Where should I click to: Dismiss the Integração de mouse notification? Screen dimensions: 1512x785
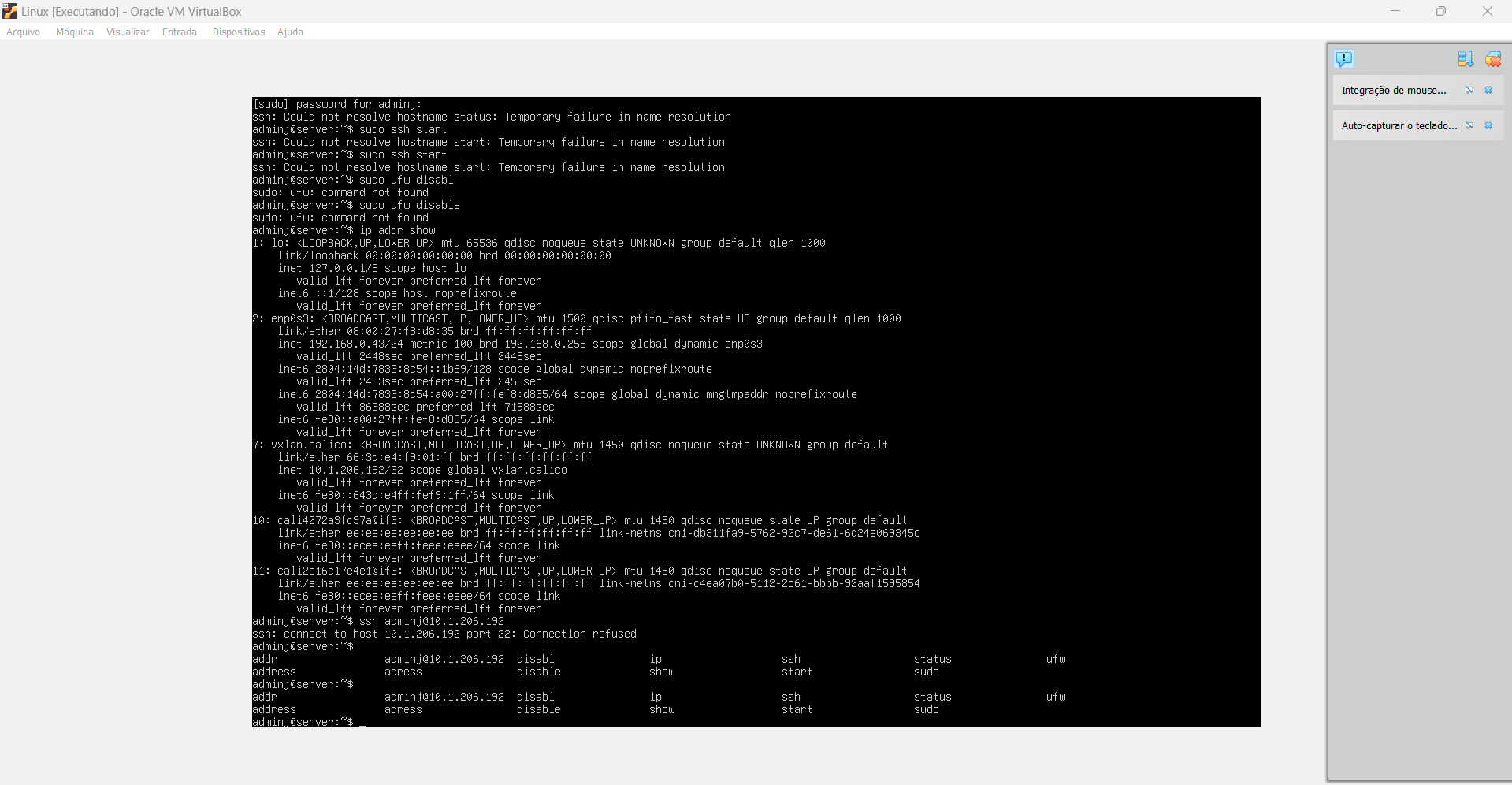pos(1488,90)
